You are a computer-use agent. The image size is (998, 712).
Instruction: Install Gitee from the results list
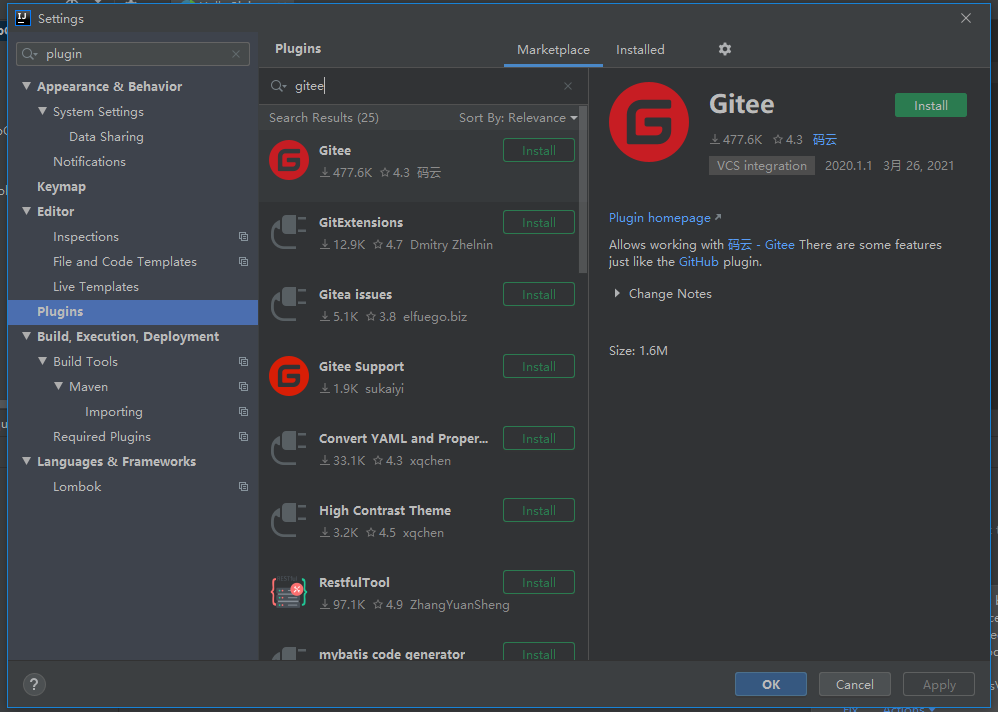pyautogui.click(x=538, y=151)
